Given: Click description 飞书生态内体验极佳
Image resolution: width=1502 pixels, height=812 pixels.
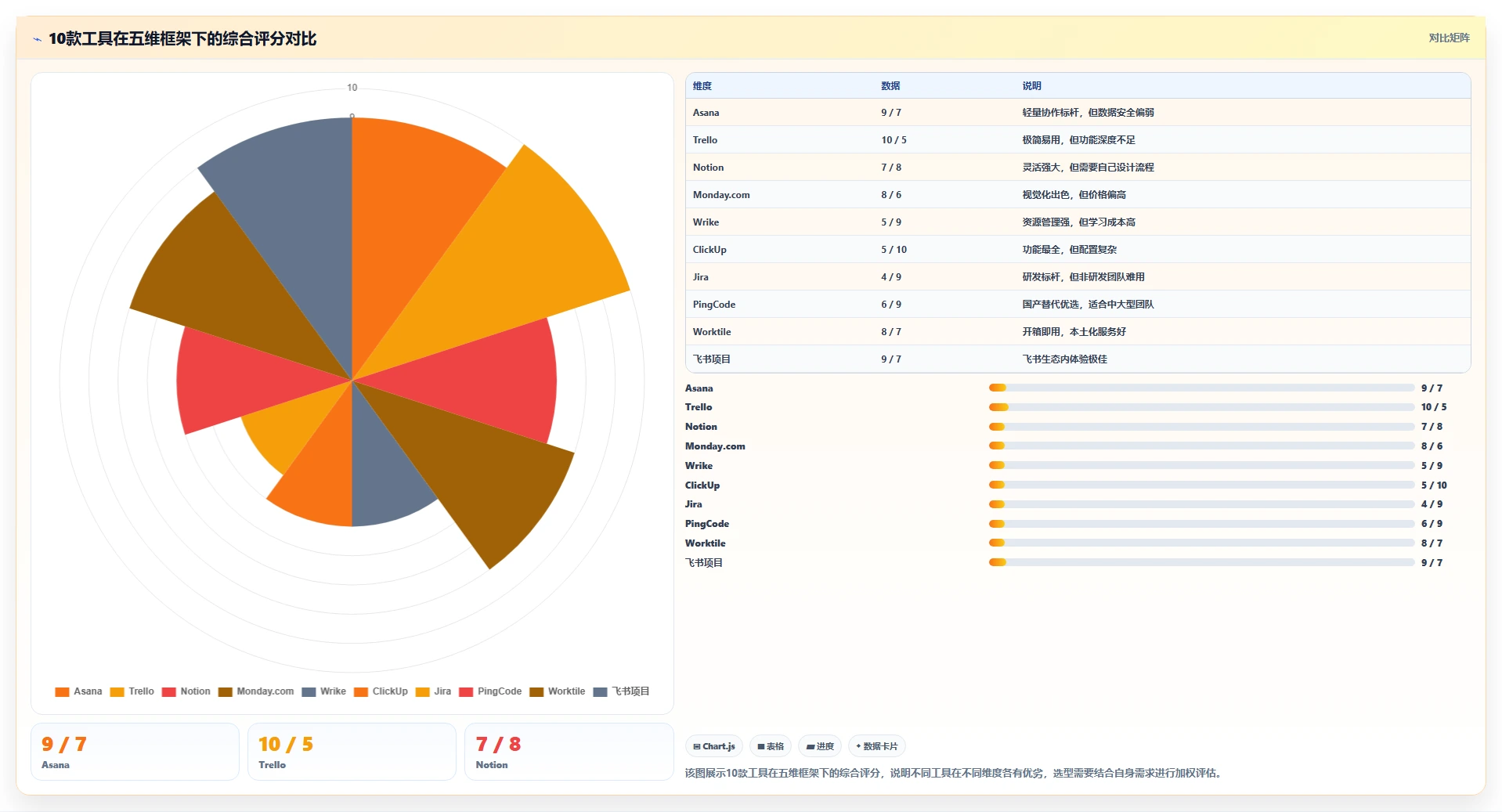Looking at the screenshot, I should coord(1064,359).
